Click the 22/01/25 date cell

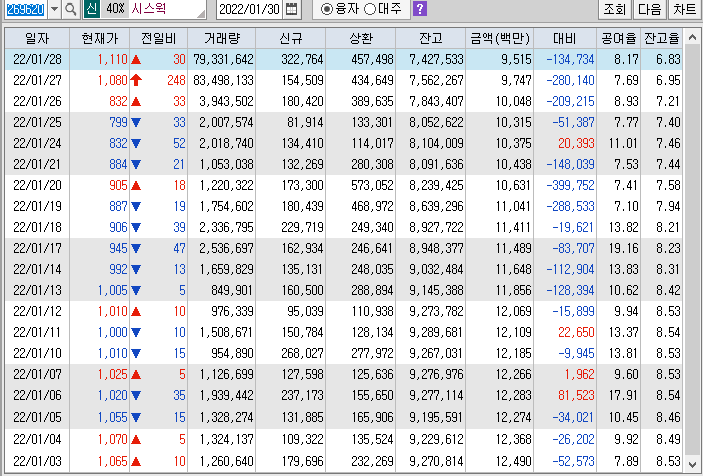click(x=37, y=122)
